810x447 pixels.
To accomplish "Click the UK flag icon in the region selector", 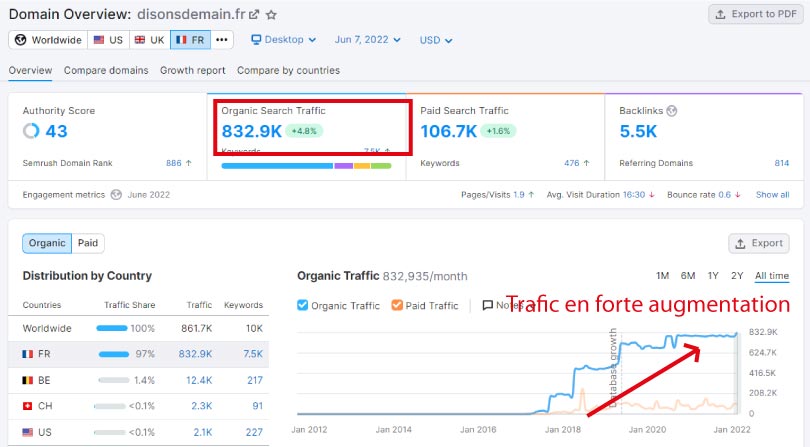I will [x=140, y=40].
